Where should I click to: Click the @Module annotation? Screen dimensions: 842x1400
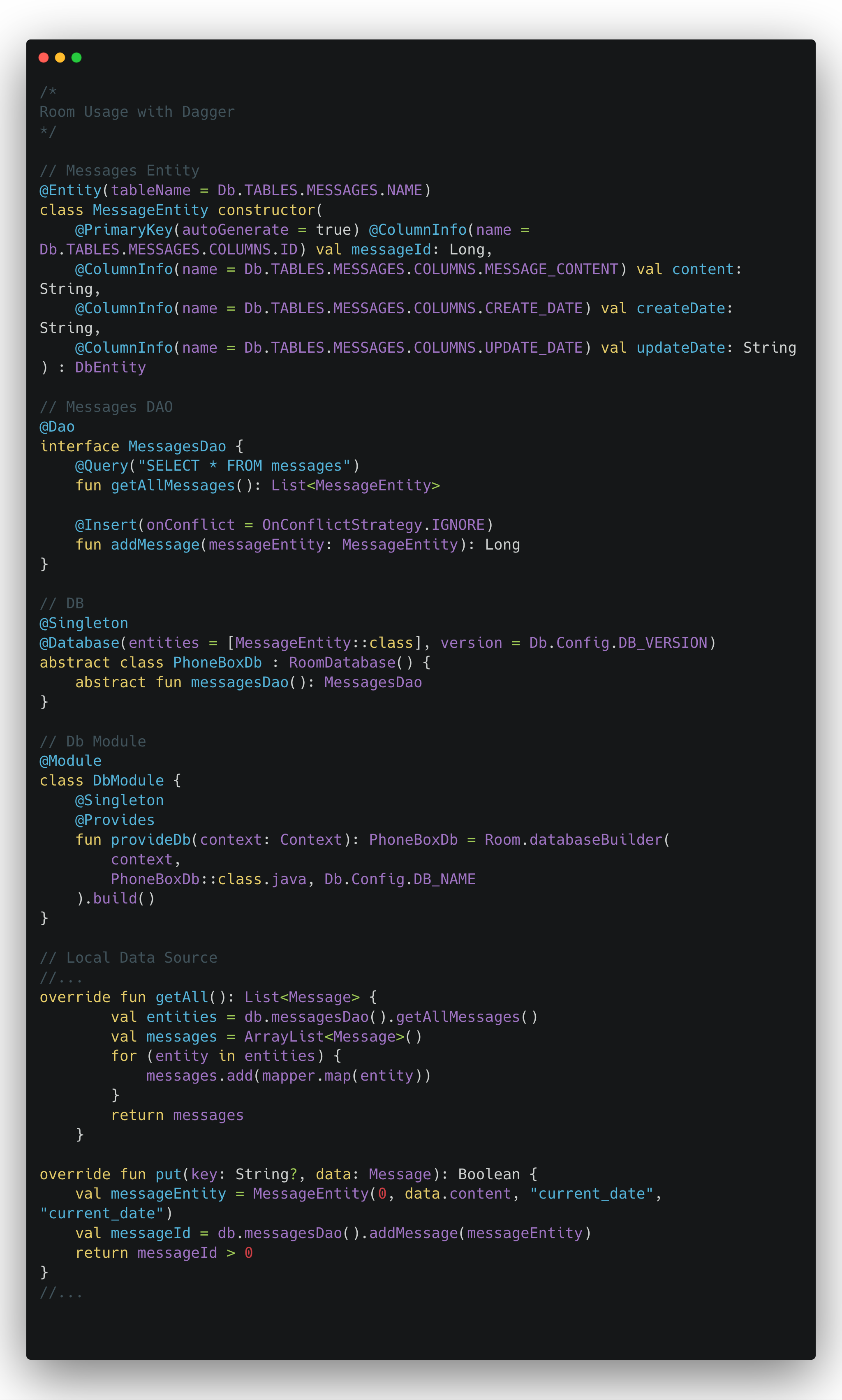[70, 761]
